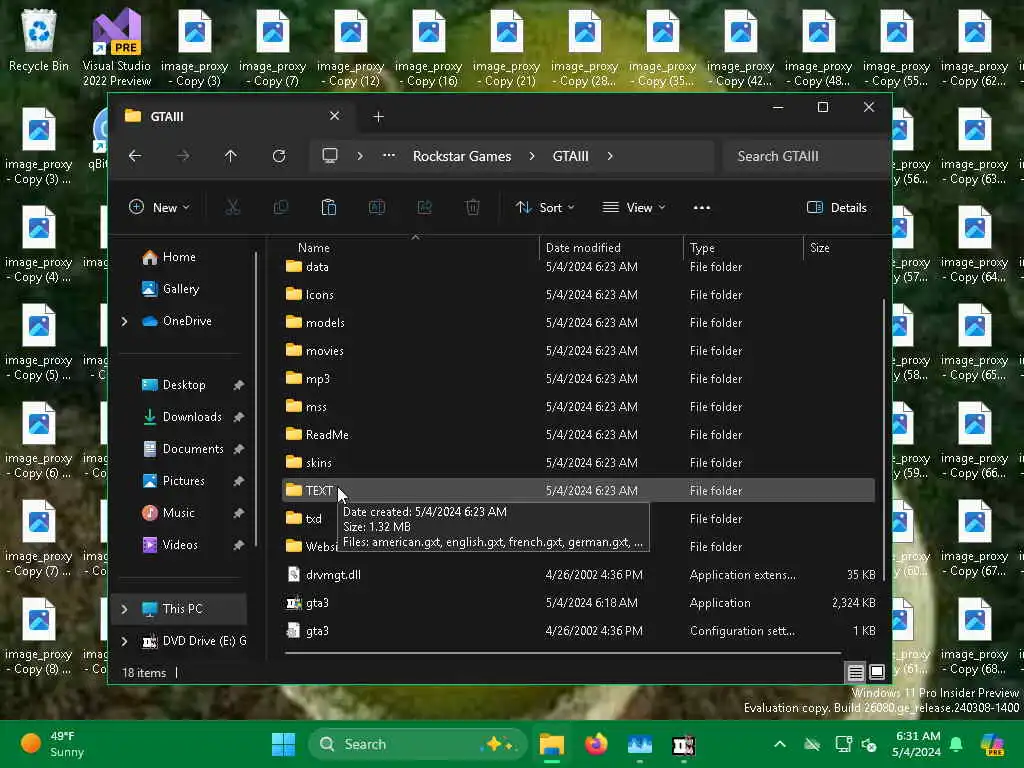Click the Paste clipboard icon

[328, 208]
